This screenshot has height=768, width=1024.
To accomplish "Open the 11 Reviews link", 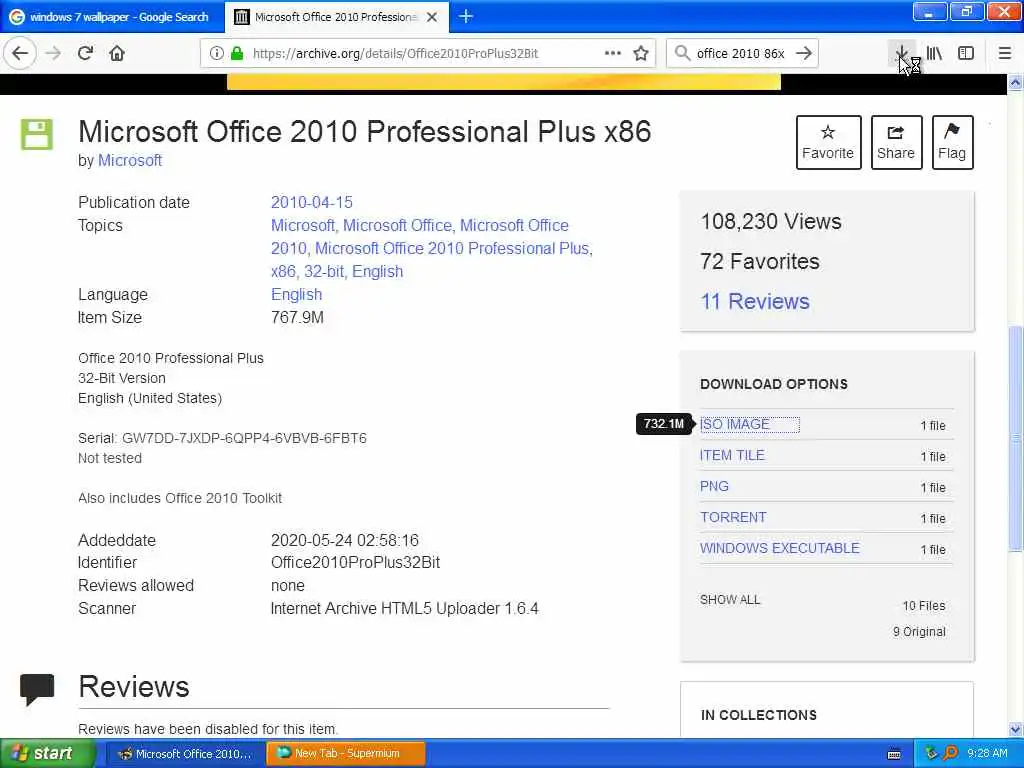I will tap(755, 301).
